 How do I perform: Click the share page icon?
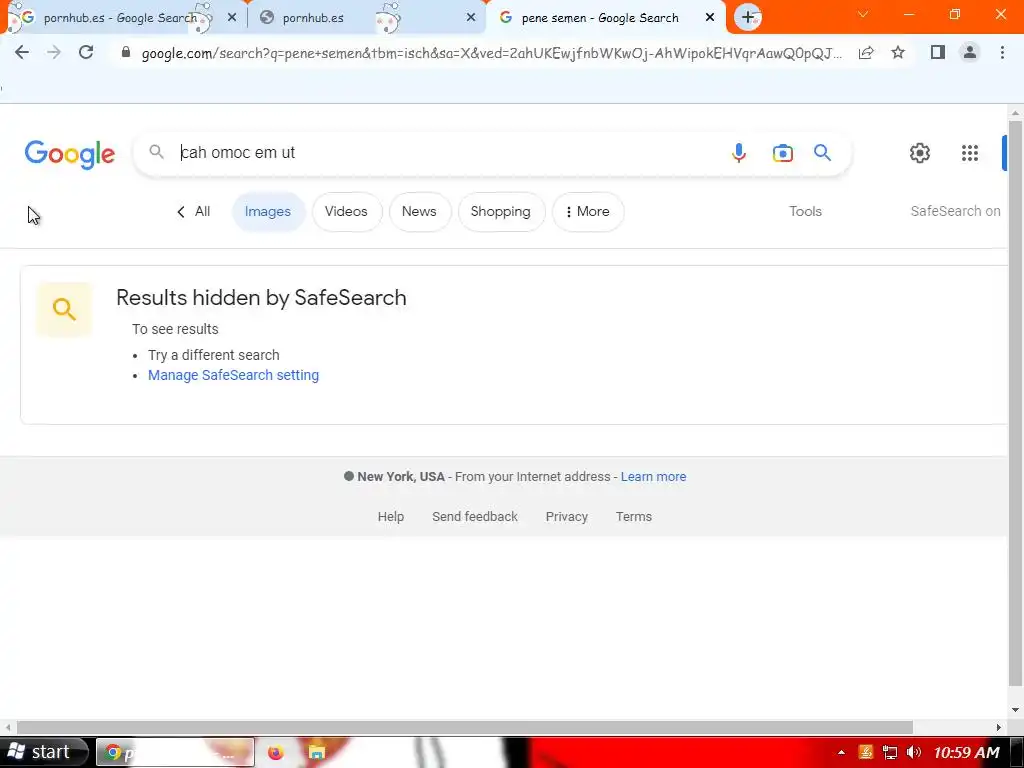[x=866, y=52]
